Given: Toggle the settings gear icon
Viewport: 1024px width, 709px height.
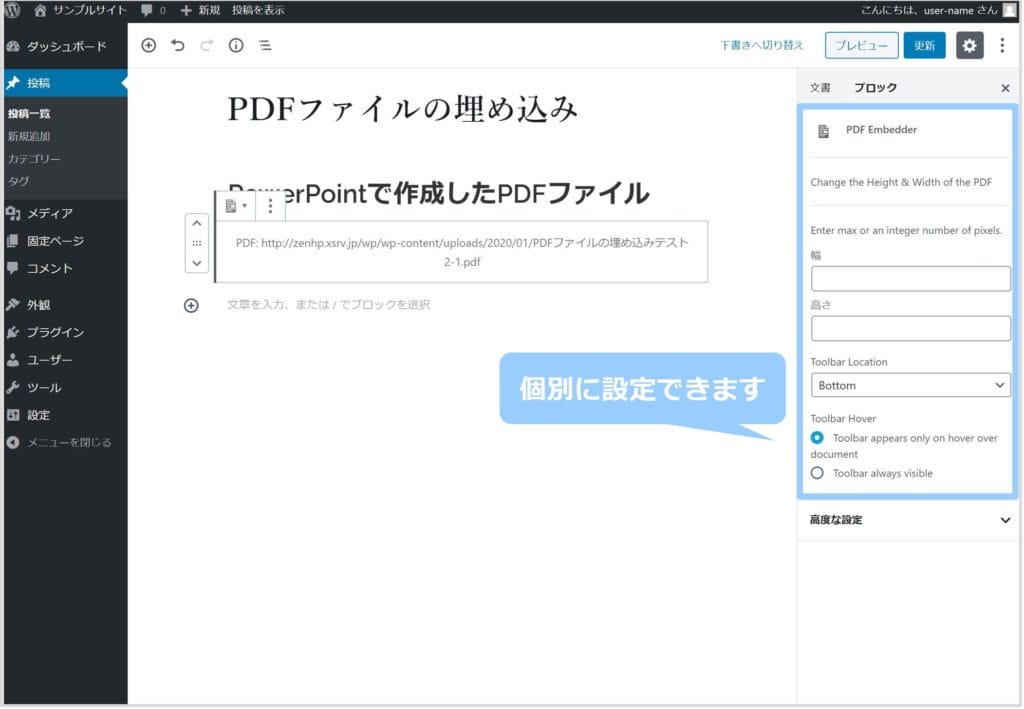Looking at the screenshot, I should pos(969,45).
